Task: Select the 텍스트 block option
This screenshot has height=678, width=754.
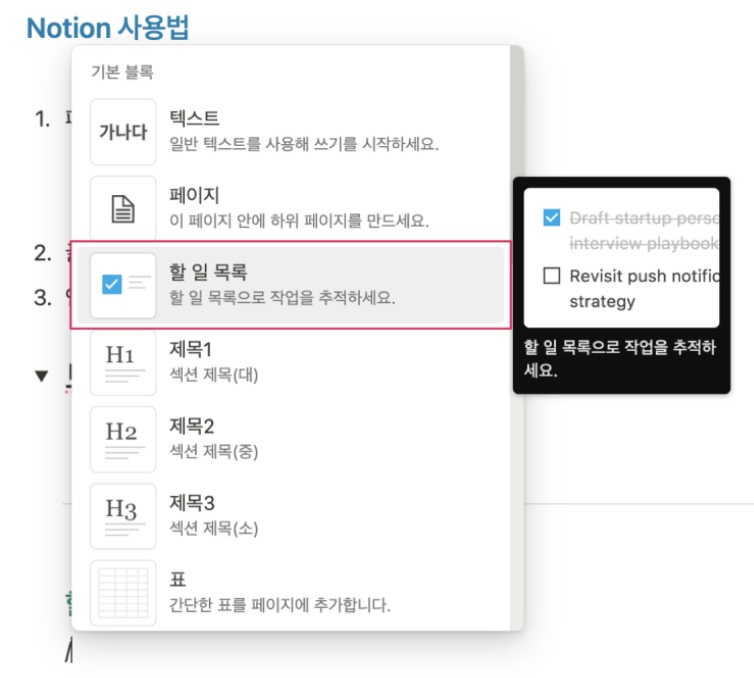Action: pos(290,132)
